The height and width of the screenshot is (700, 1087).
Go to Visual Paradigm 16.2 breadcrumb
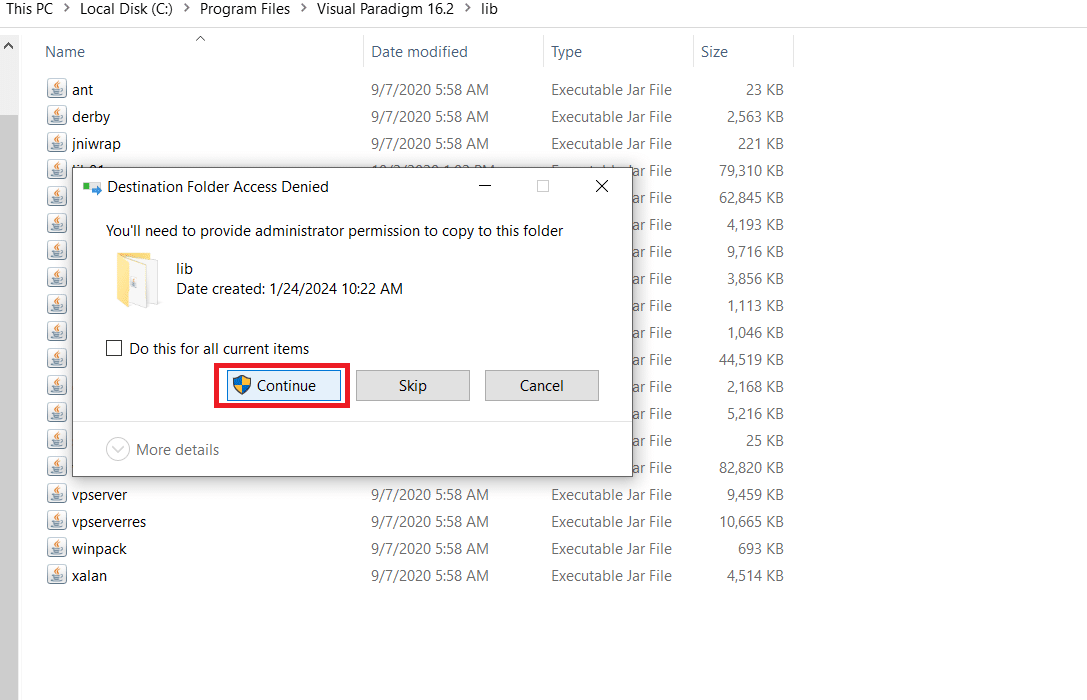pos(385,9)
